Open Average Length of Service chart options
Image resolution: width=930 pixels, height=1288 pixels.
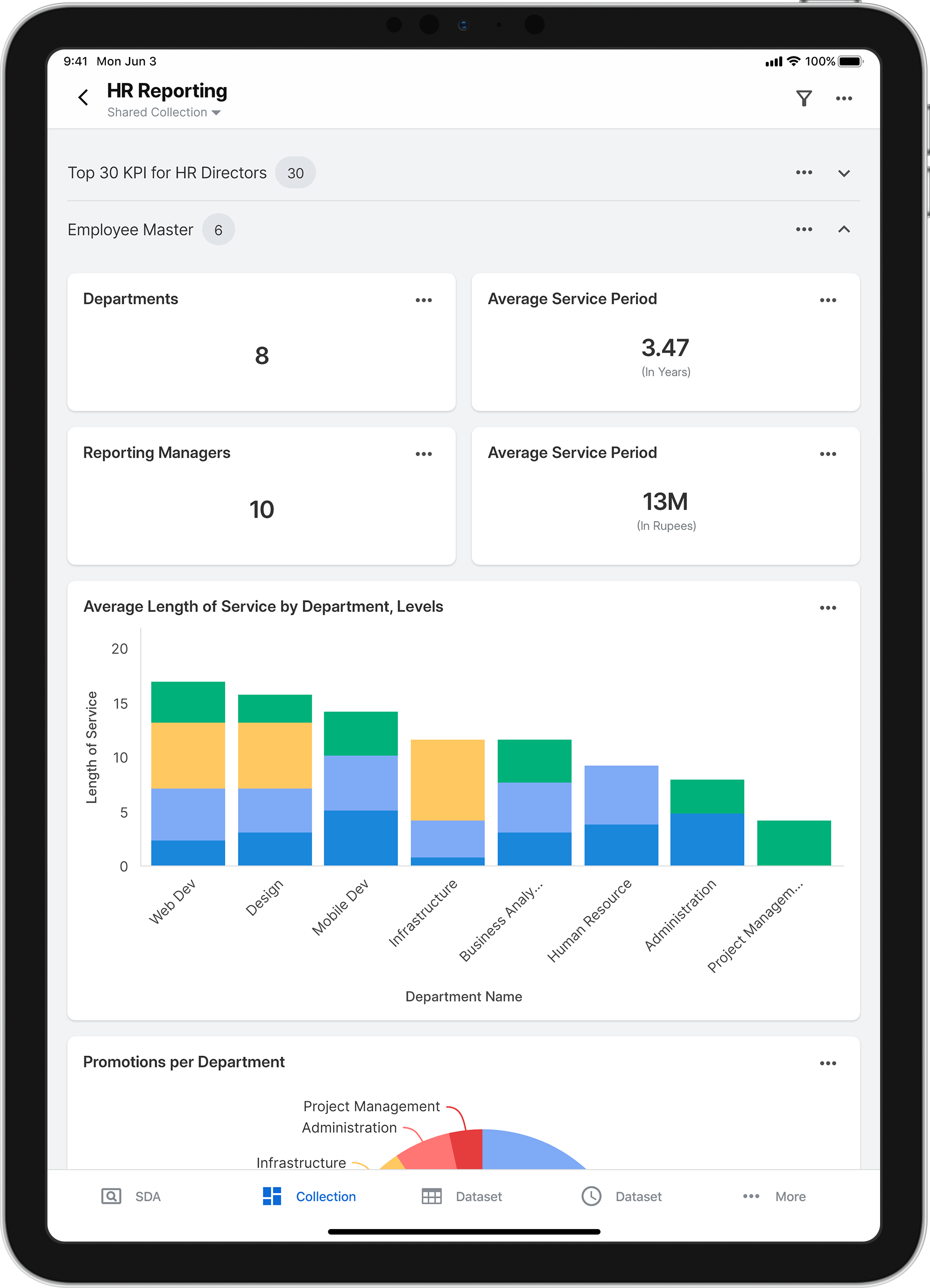pos(828,608)
